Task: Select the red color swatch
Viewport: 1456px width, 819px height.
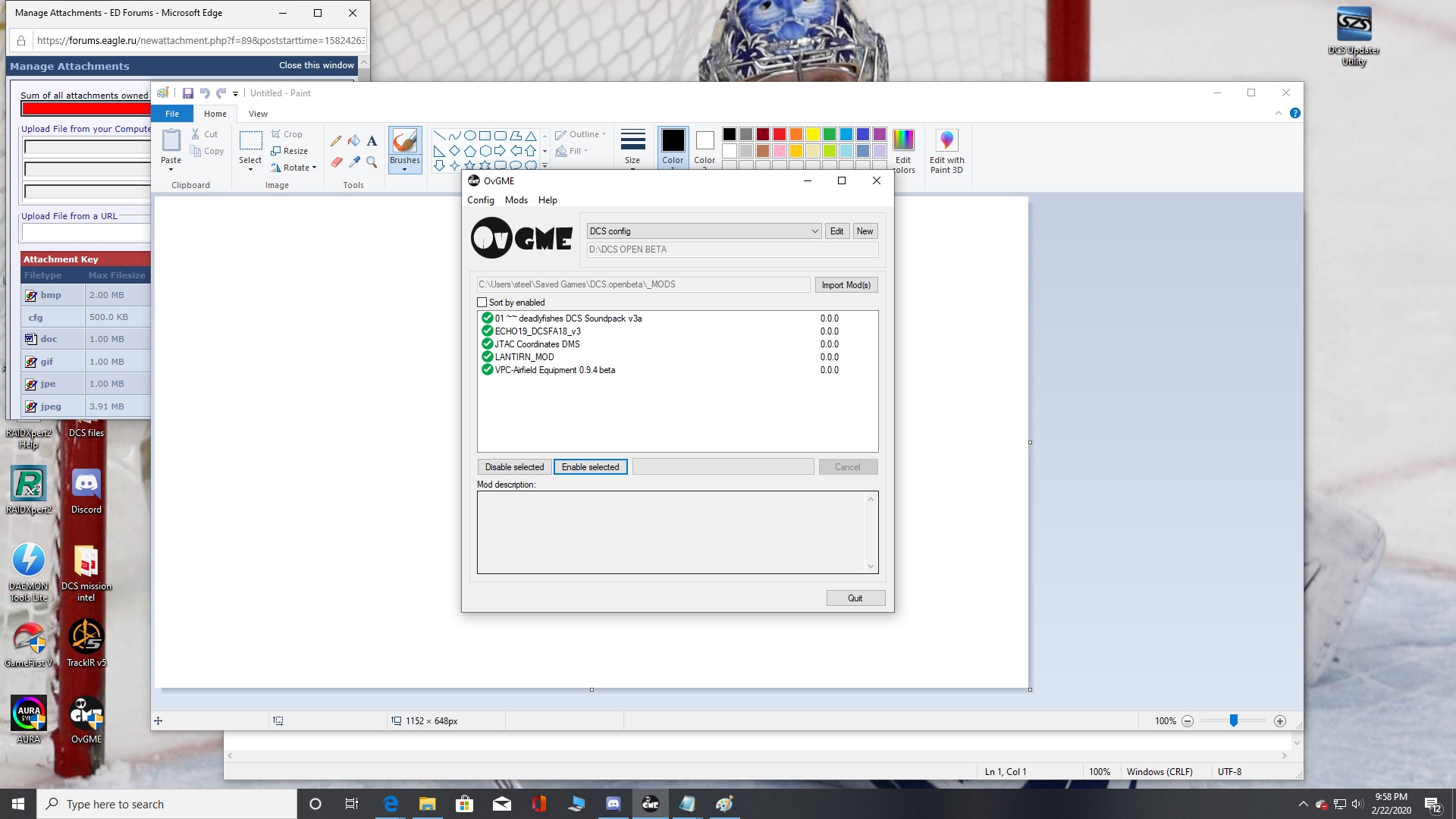Action: point(780,134)
